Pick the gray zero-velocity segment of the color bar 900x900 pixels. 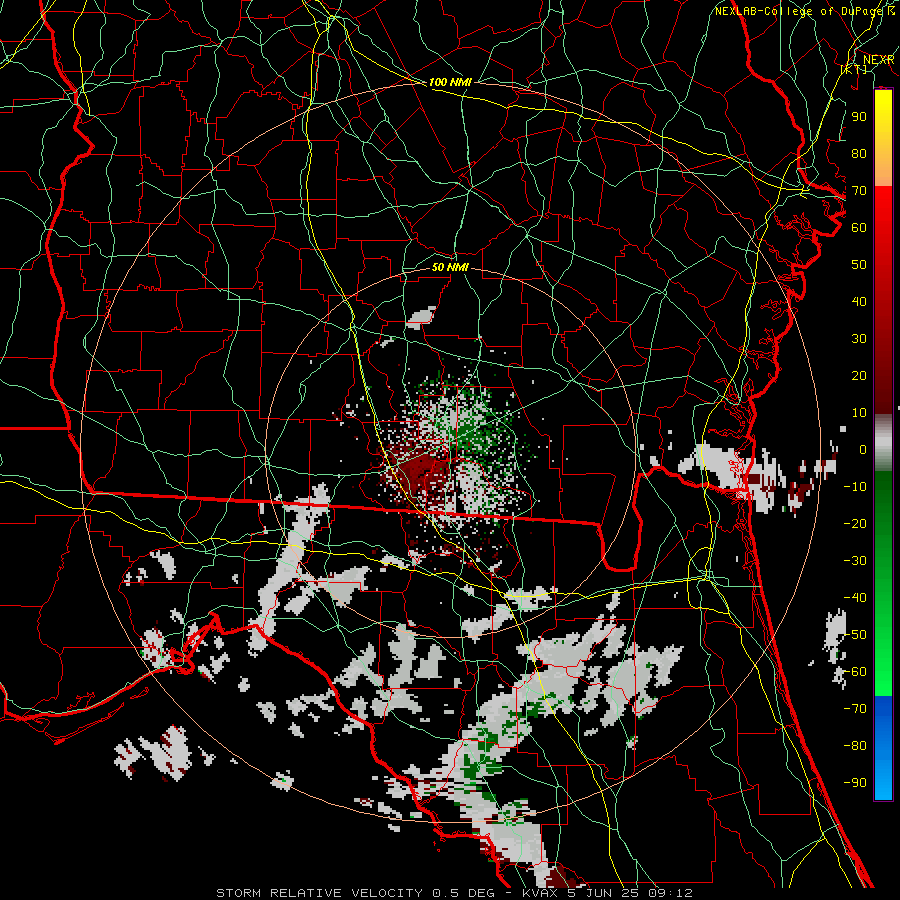point(883,443)
